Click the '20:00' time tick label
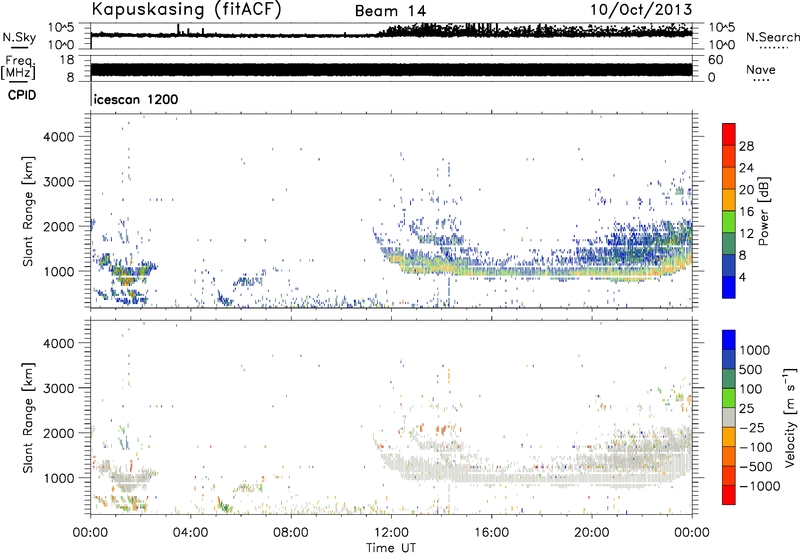Screen dimensions: 800x554 coord(592,533)
